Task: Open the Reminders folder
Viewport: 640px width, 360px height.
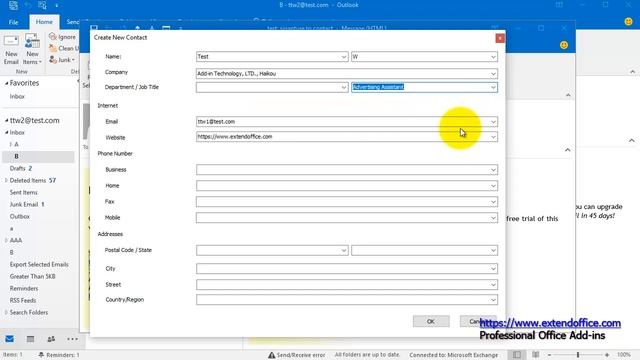Action: point(24,289)
